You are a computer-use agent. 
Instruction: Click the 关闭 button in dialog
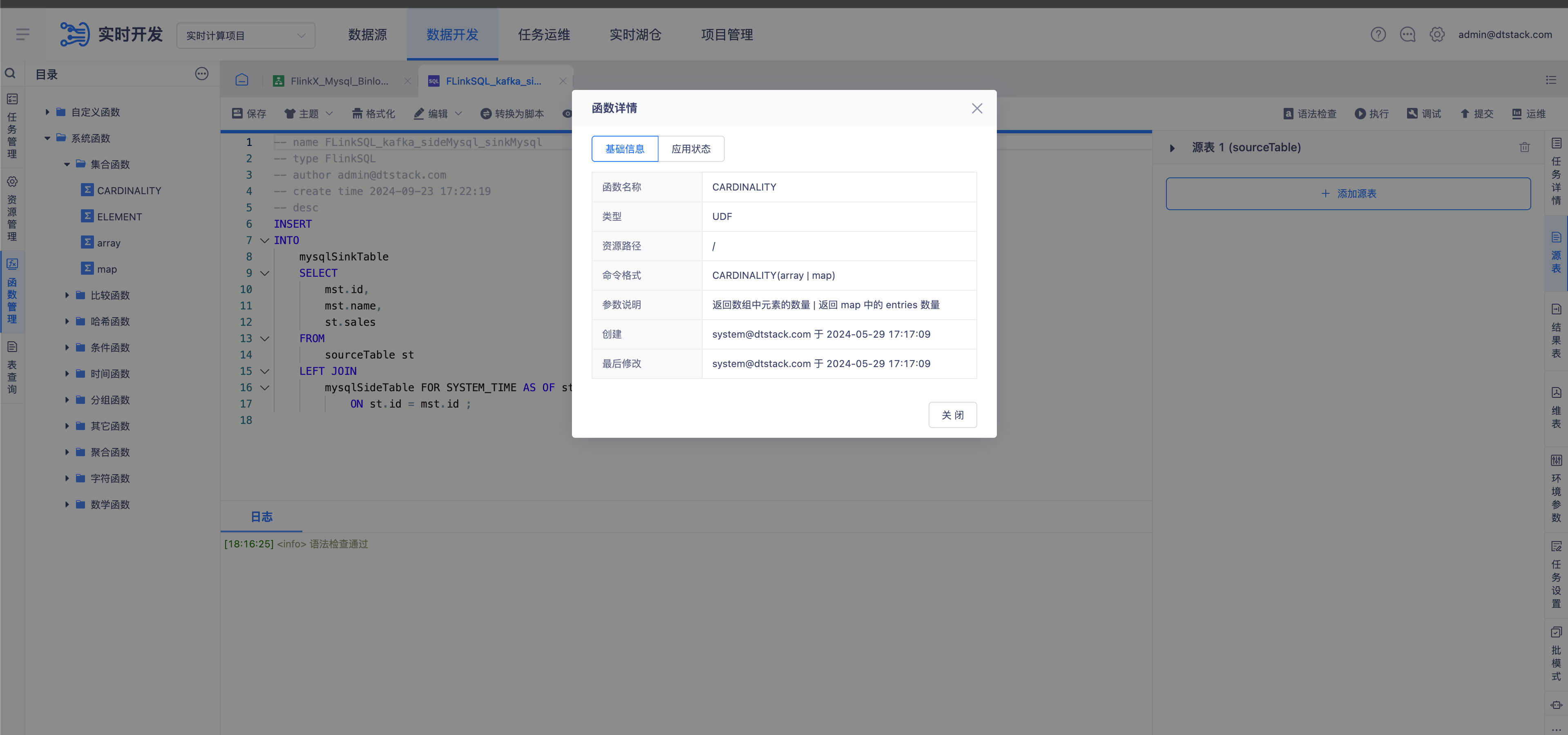952,415
